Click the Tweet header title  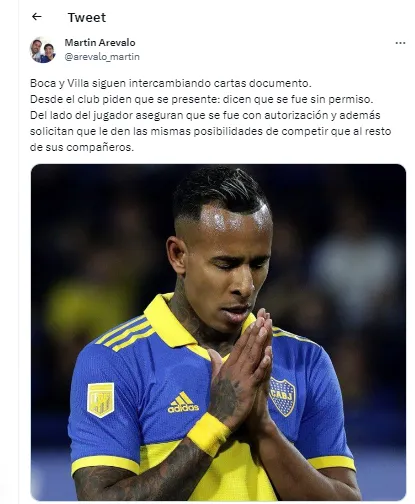87,17
